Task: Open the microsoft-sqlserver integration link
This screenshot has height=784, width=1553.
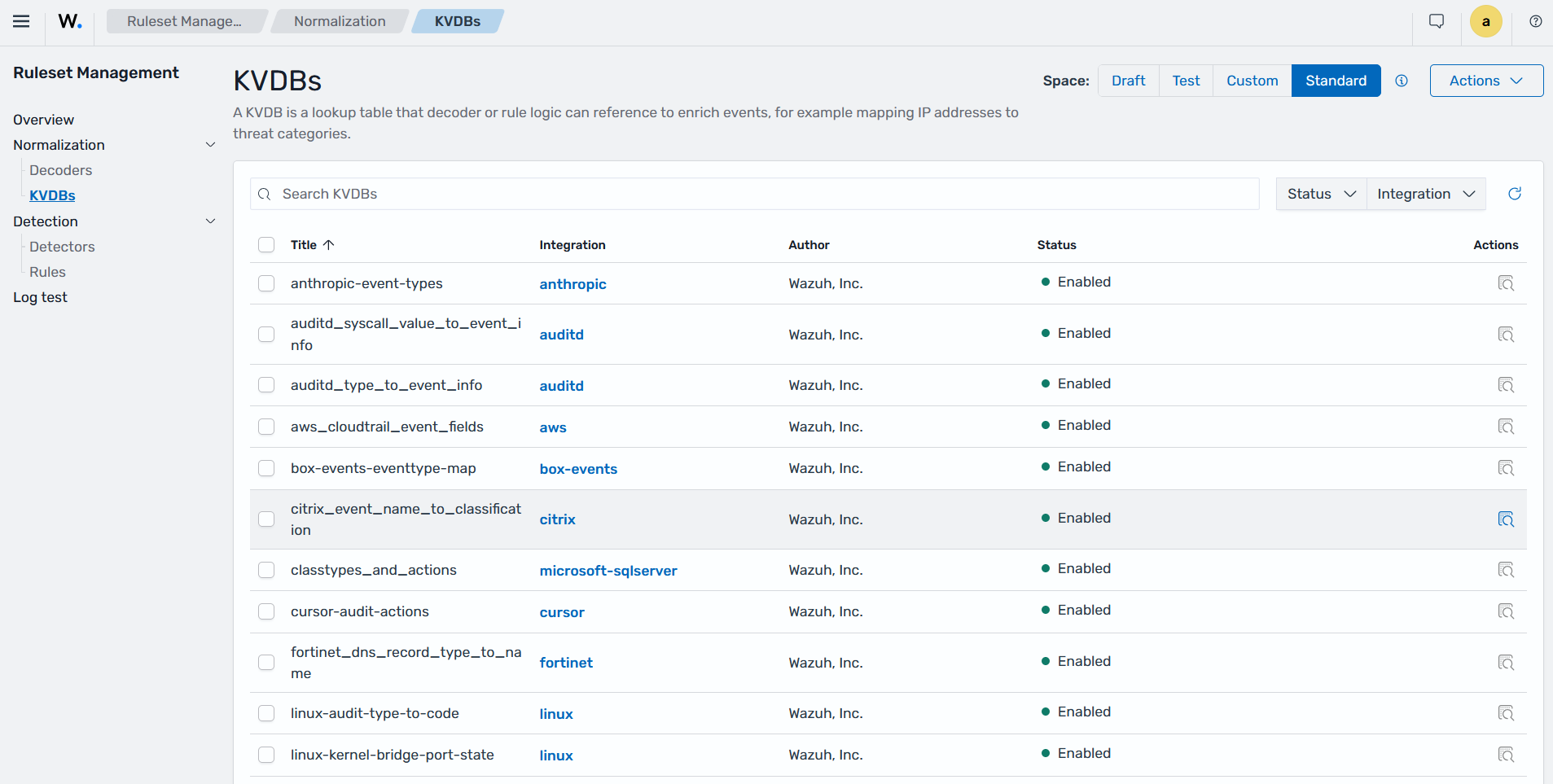Action: coord(608,571)
